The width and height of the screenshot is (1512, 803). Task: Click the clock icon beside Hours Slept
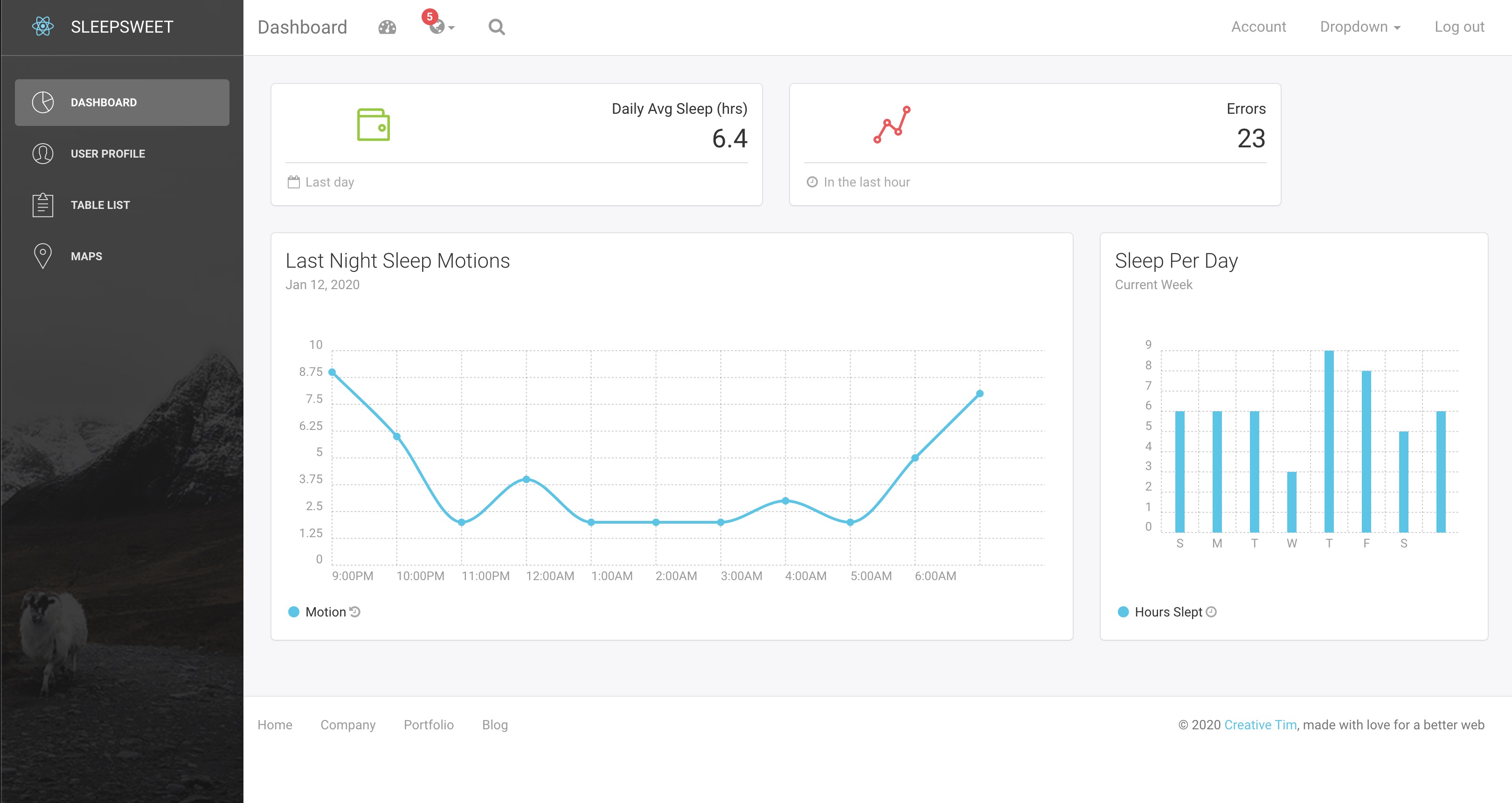1211,612
